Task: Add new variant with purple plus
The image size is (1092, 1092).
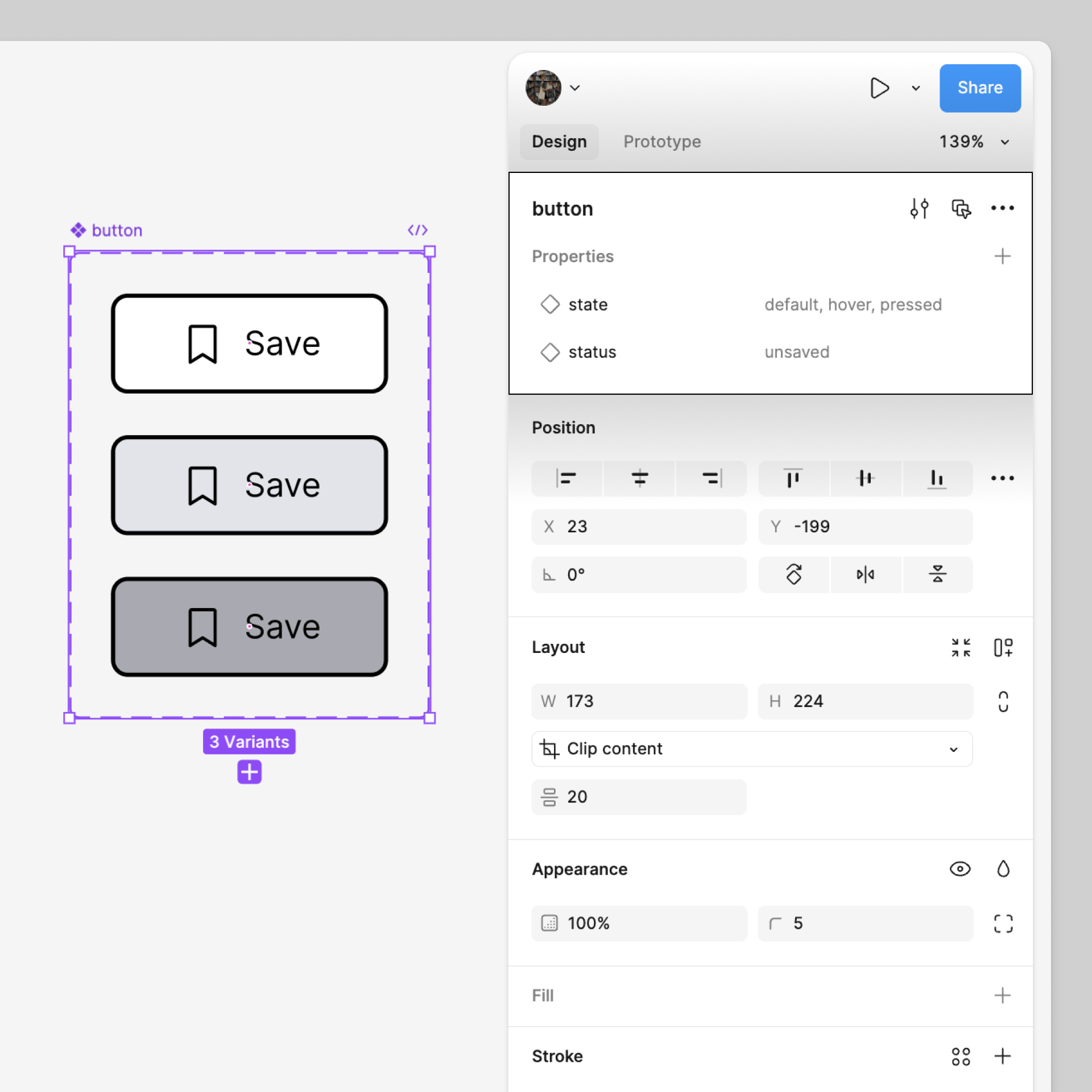Action: click(x=249, y=772)
